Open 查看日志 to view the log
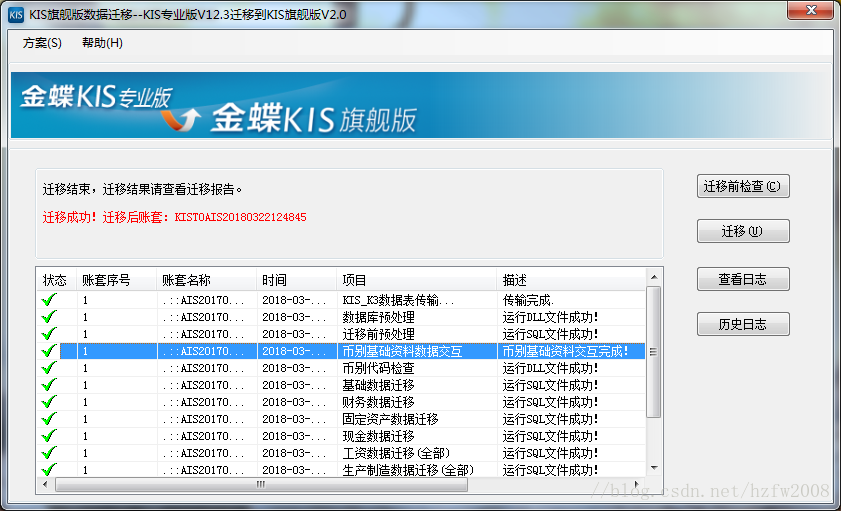841x511 pixels. [743, 279]
